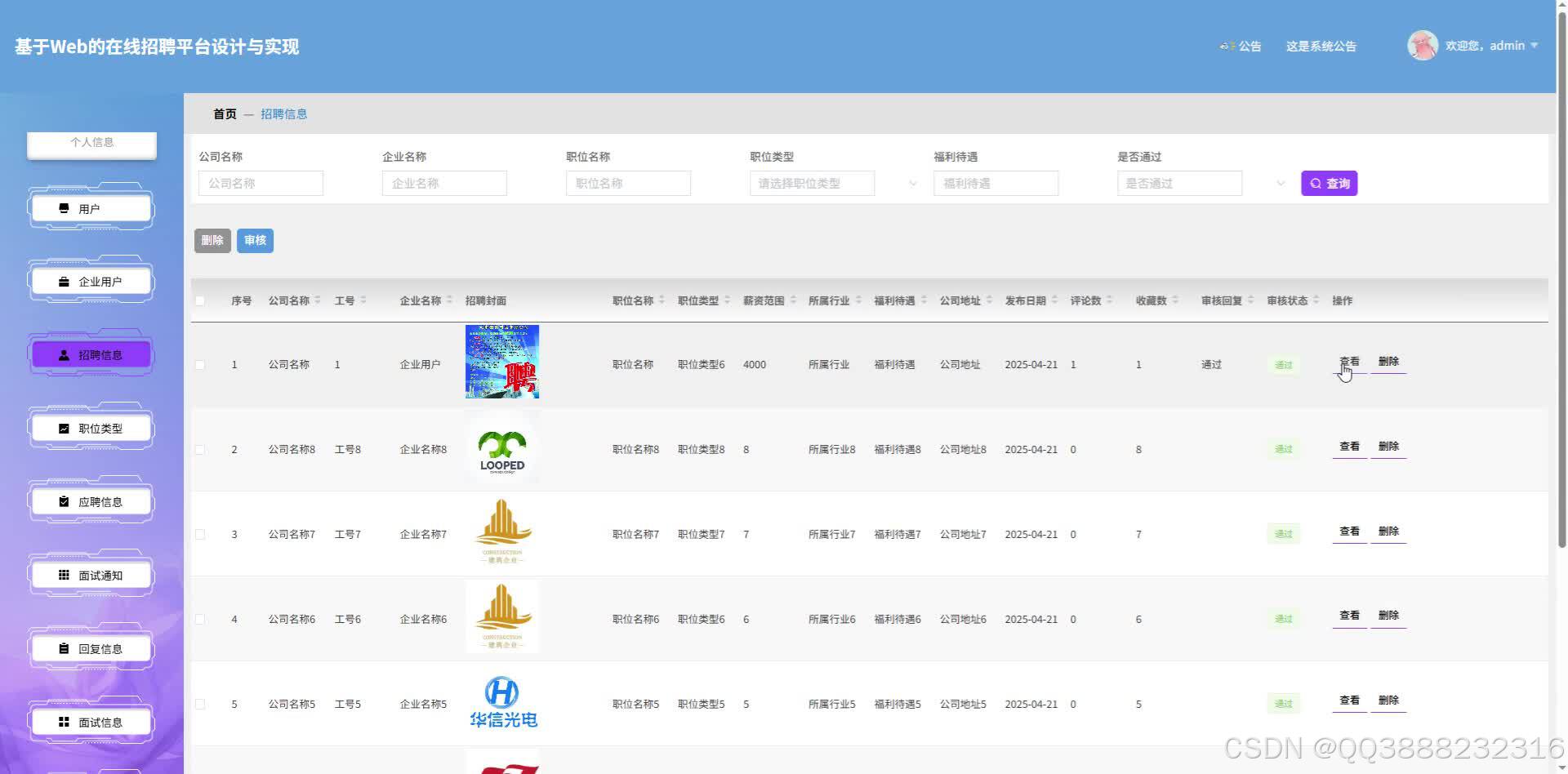Go to 应聘信息 sidebar menu item
Image resolution: width=1568 pixels, height=774 pixels.
(x=91, y=502)
